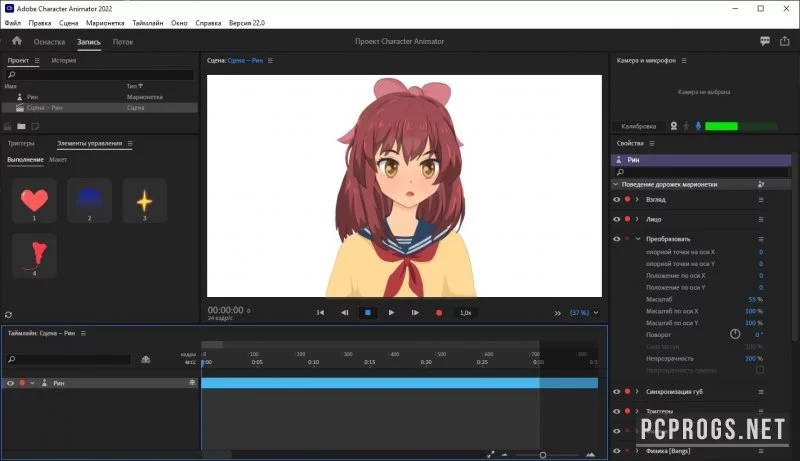Click refresh icon below controls panel
This screenshot has width=800, height=461.
(x=8, y=315)
